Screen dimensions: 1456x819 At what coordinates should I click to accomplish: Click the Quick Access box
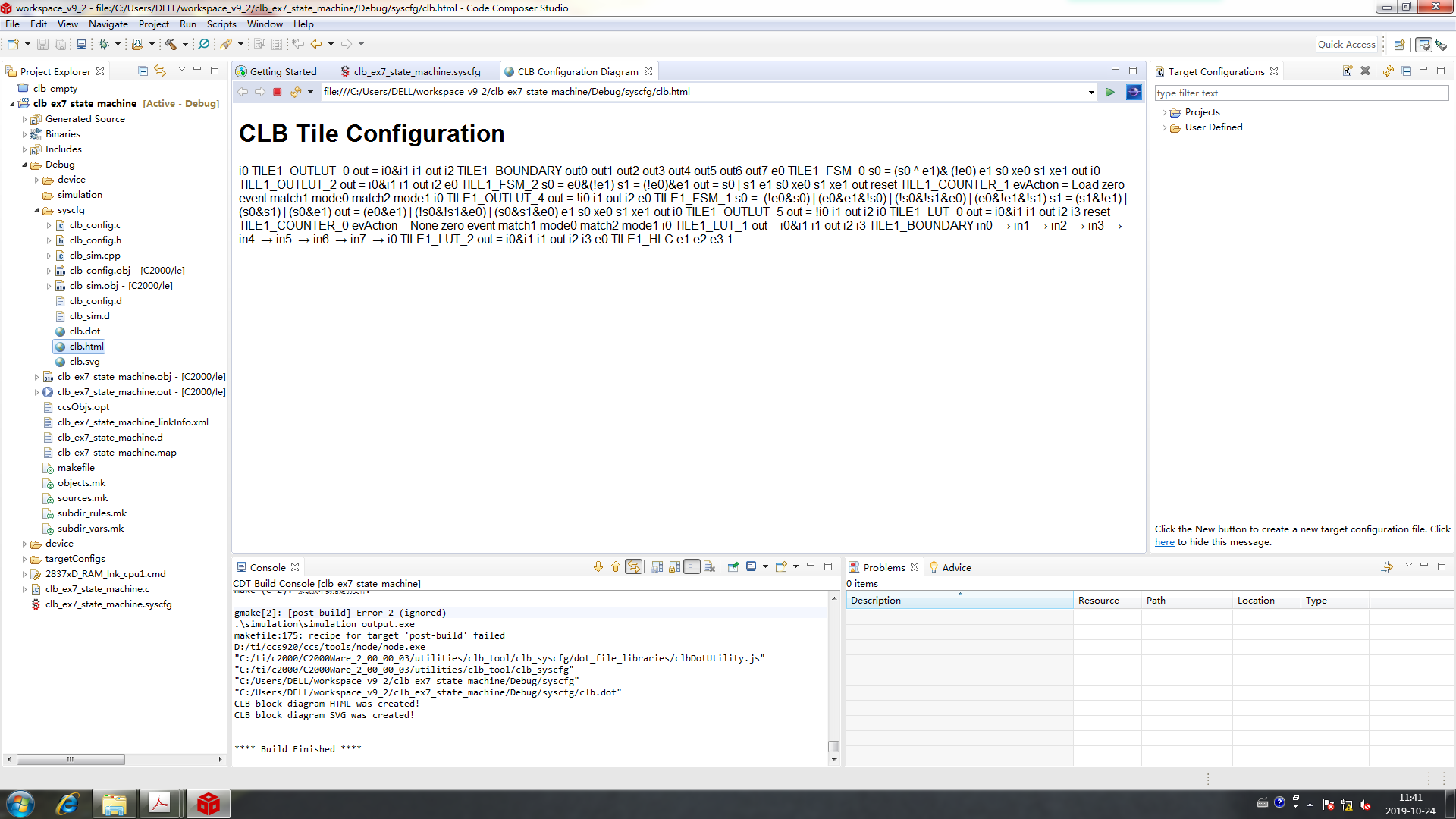point(1346,45)
